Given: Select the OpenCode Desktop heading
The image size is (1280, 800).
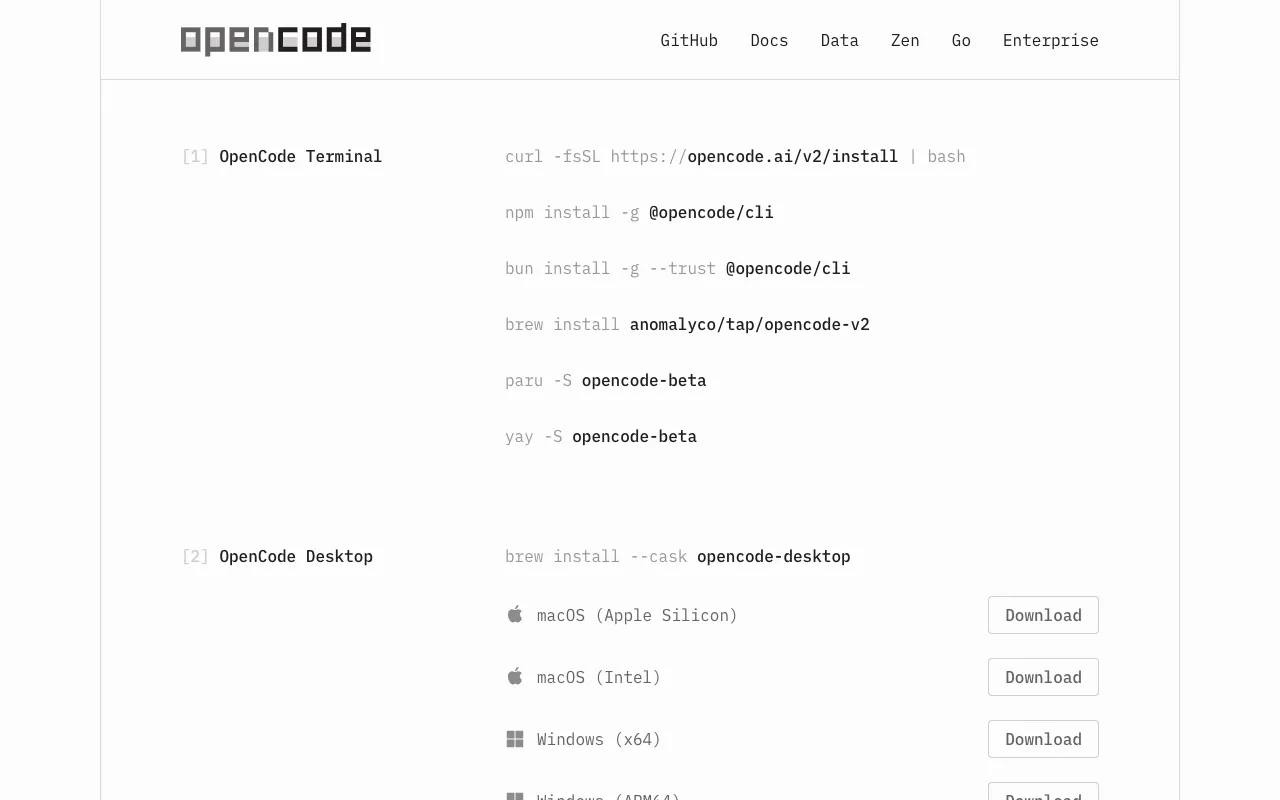Looking at the screenshot, I should tap(296, 556).
